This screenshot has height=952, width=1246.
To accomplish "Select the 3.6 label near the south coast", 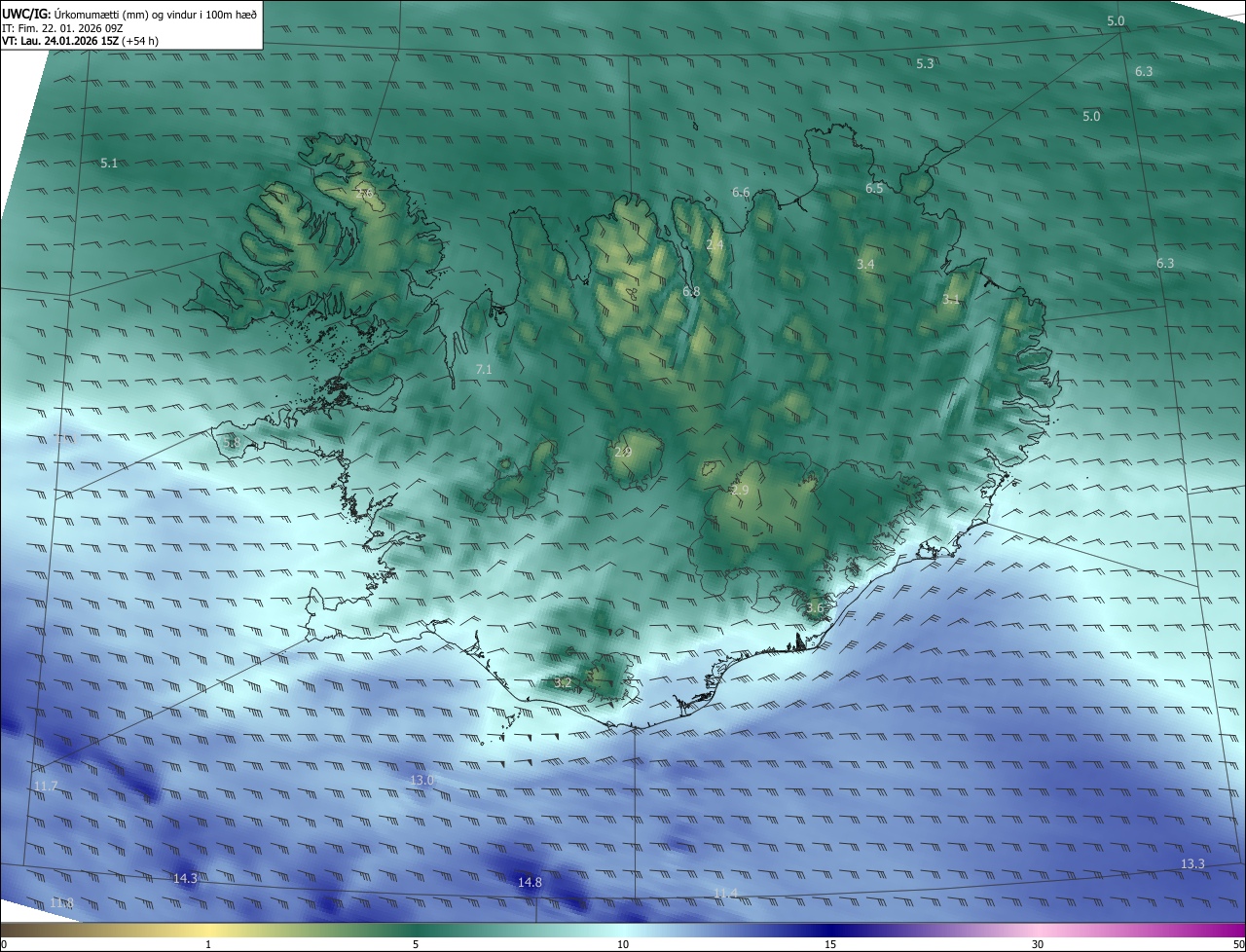I will pyautogui.click(x=815, y=608).
